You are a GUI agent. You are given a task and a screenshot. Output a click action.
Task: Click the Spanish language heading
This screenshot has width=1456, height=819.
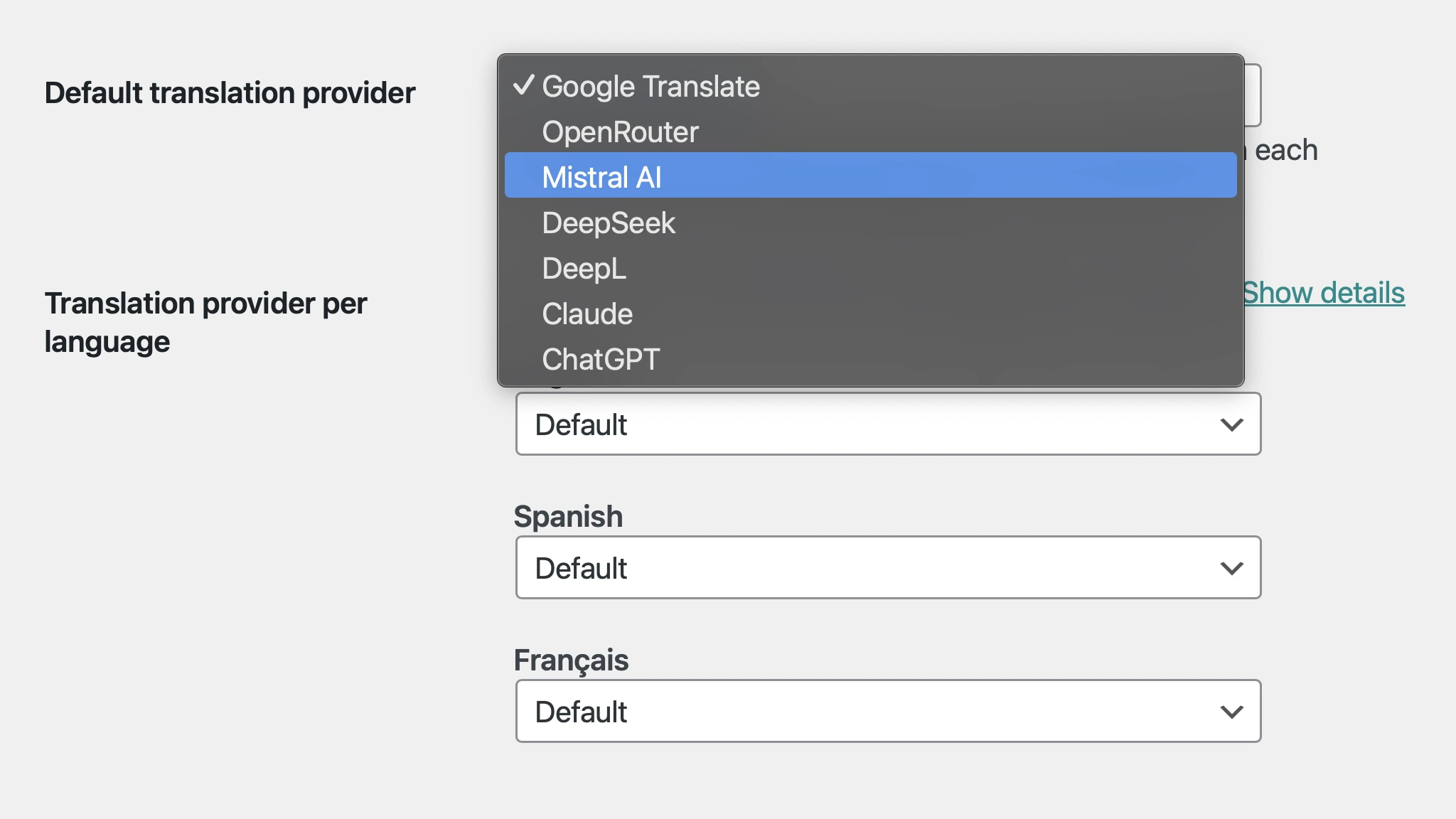569,516
